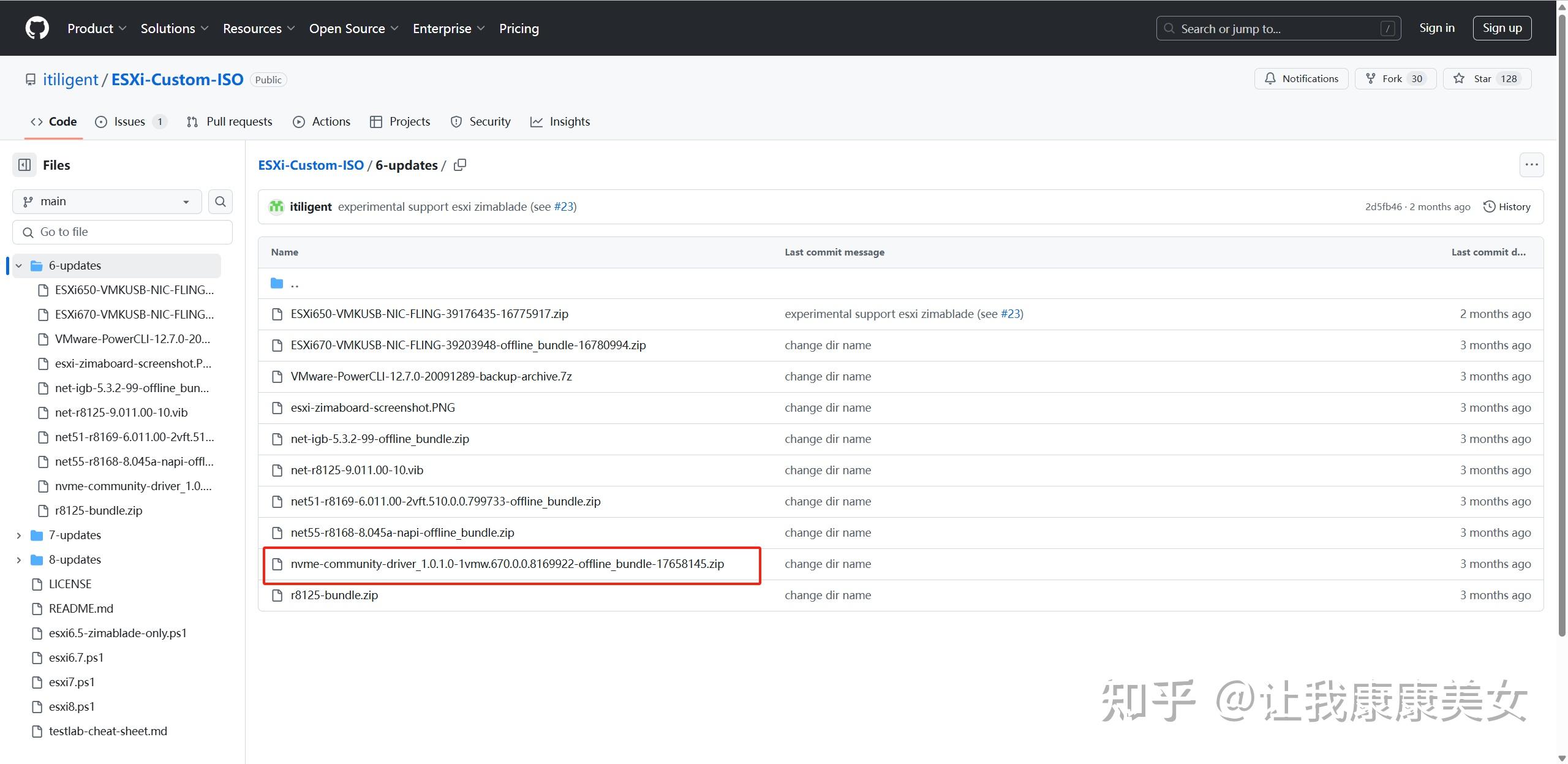Switch to the Issues tab

pos(130,121)
